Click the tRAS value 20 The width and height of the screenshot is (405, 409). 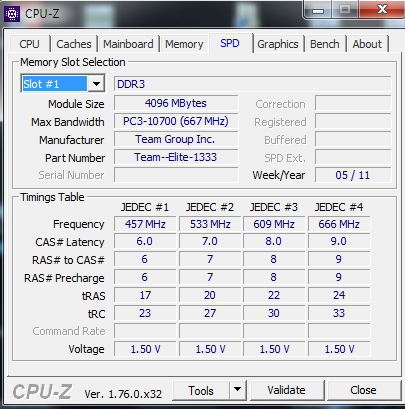pyautogui.click(x=210, y=295)
